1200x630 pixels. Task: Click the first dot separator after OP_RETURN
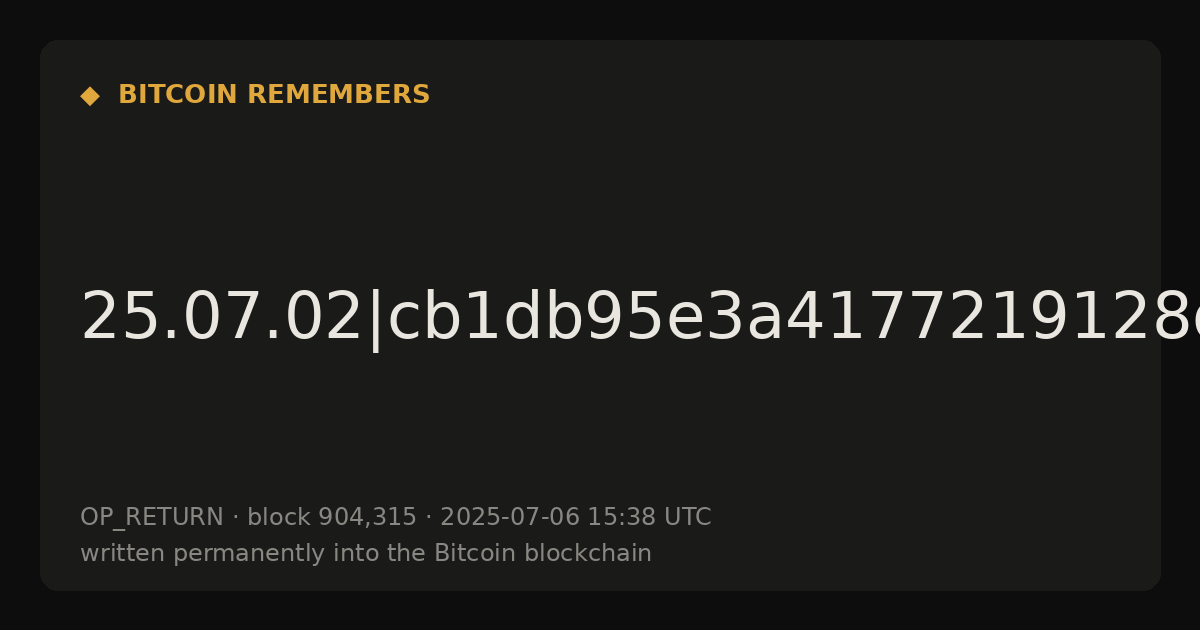(x=235, y=518)
